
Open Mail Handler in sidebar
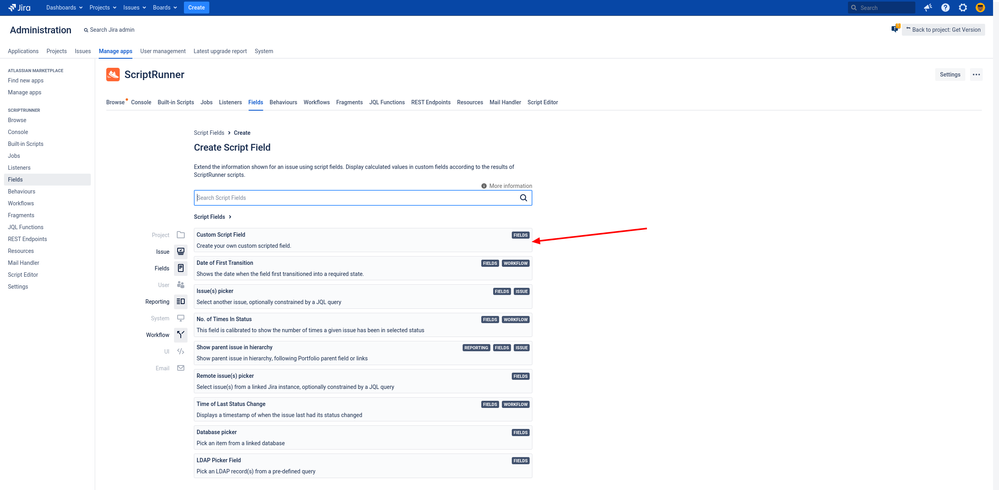point(23,263)
